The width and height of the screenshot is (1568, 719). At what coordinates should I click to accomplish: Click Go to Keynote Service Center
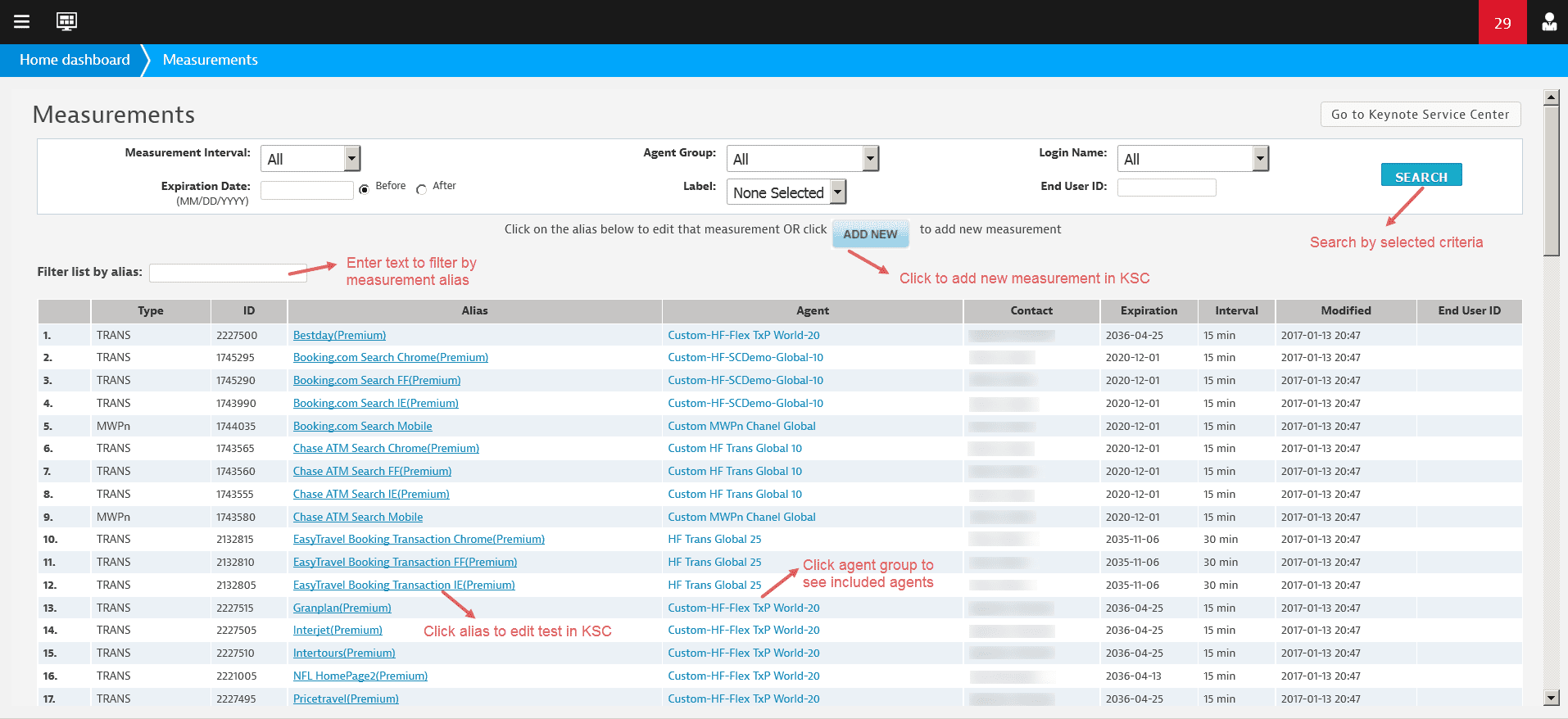pyautogui.click(x=1421, y=115)
